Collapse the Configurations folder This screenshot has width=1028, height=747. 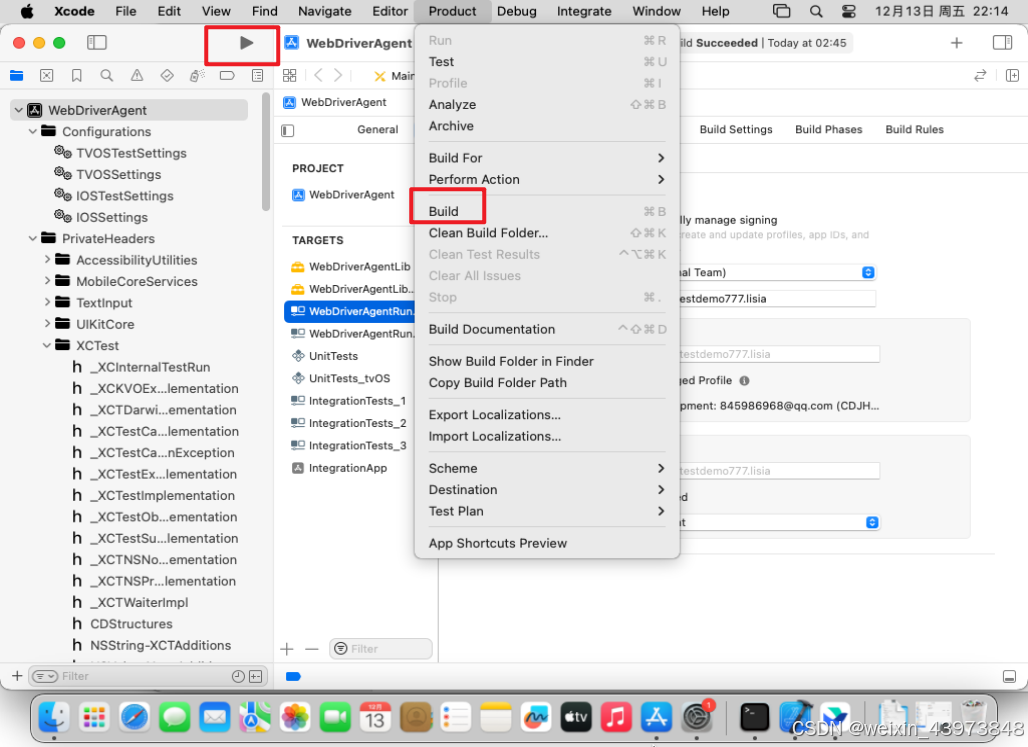point(33,131)
